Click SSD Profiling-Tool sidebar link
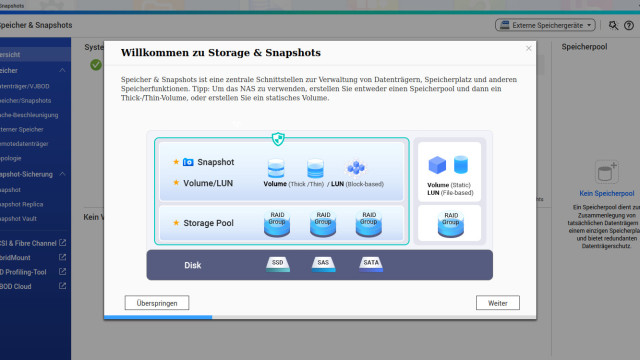Image resolution: width=640 pixels, height=360 pixels. coord(23,272)
